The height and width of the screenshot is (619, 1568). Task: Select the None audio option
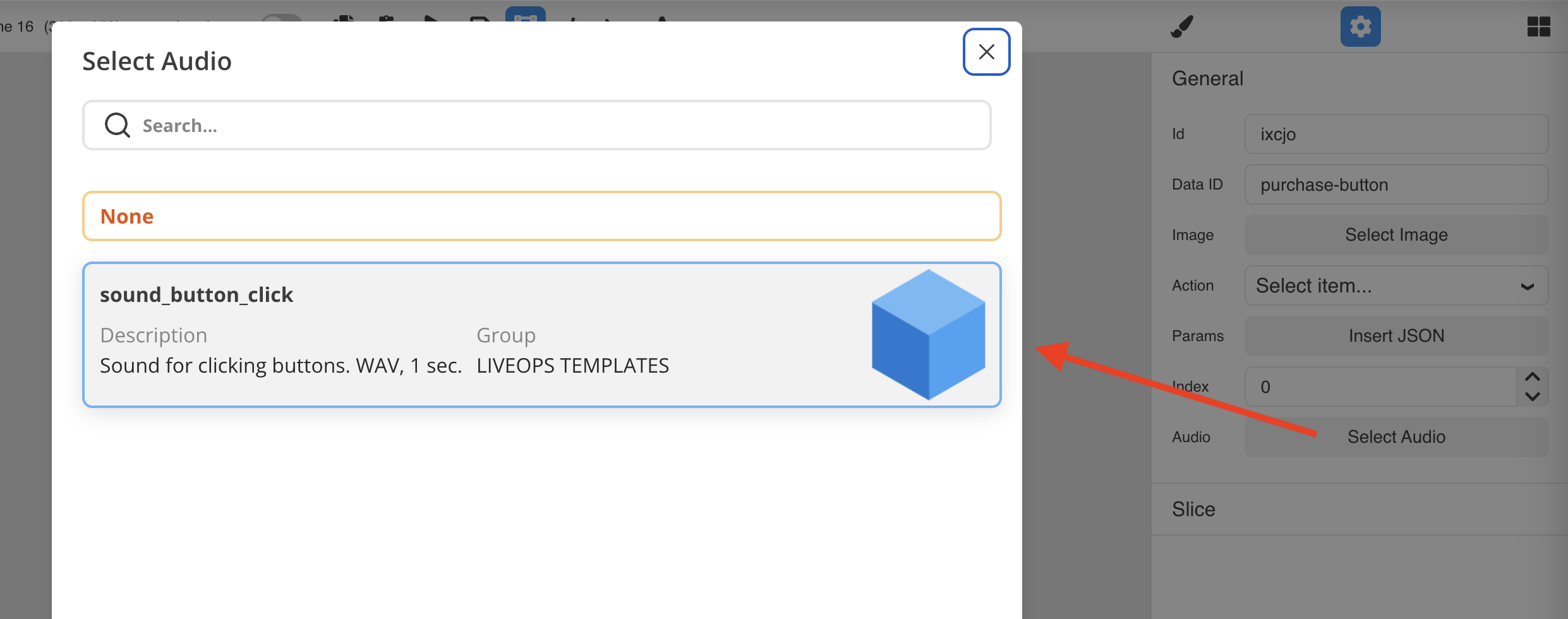pos(541,216)
